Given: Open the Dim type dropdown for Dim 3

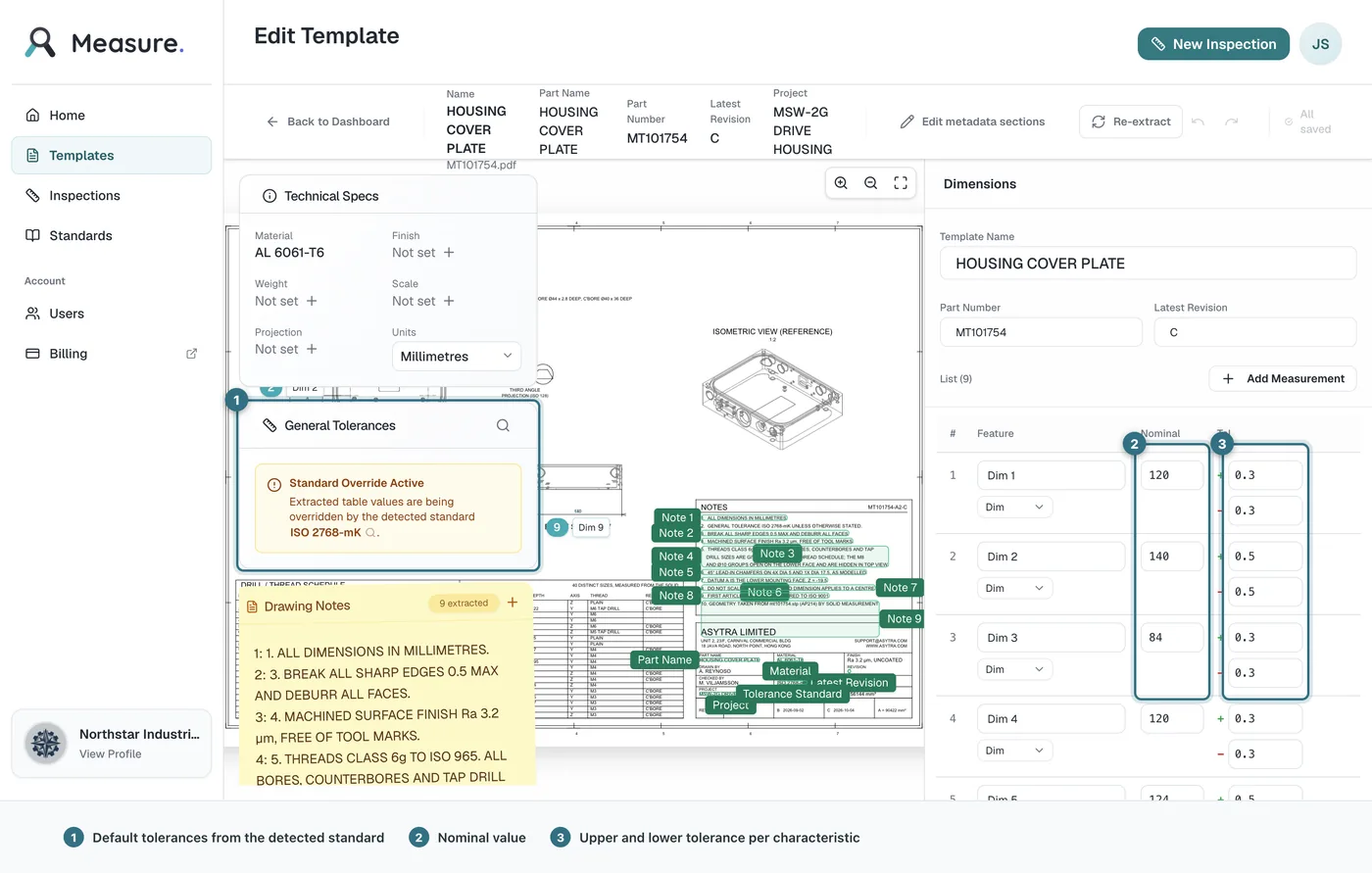Looking at the screenshot, I should (1015, 669).
